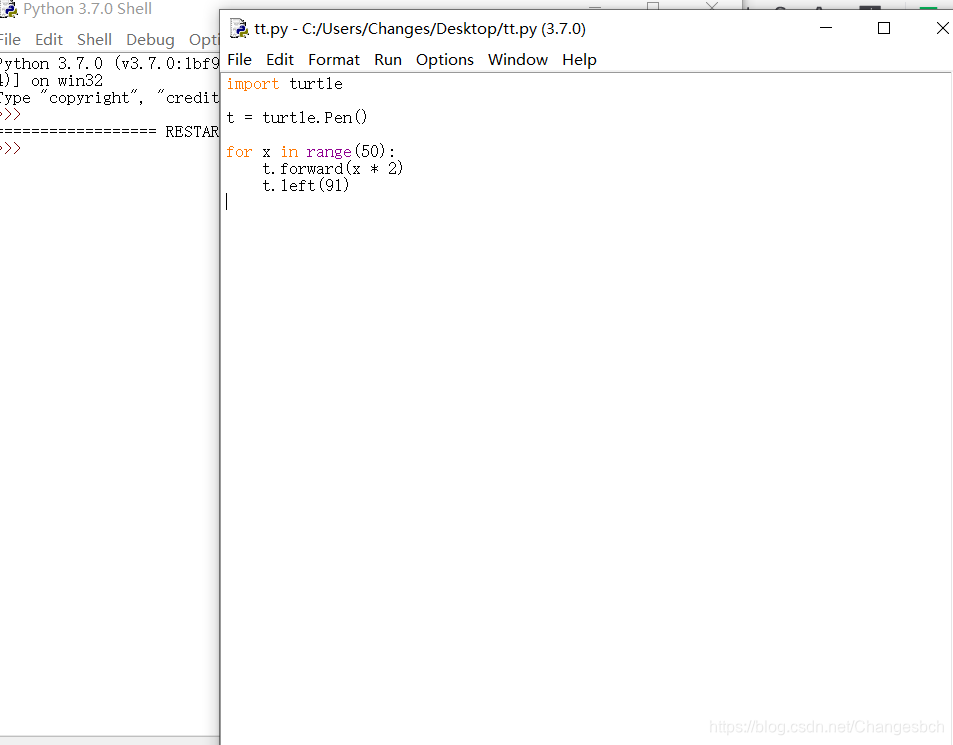Open the Help menu in tt.py editor
Image resolution: width=953 pixels, height=745 pixels.
point(579,60)
